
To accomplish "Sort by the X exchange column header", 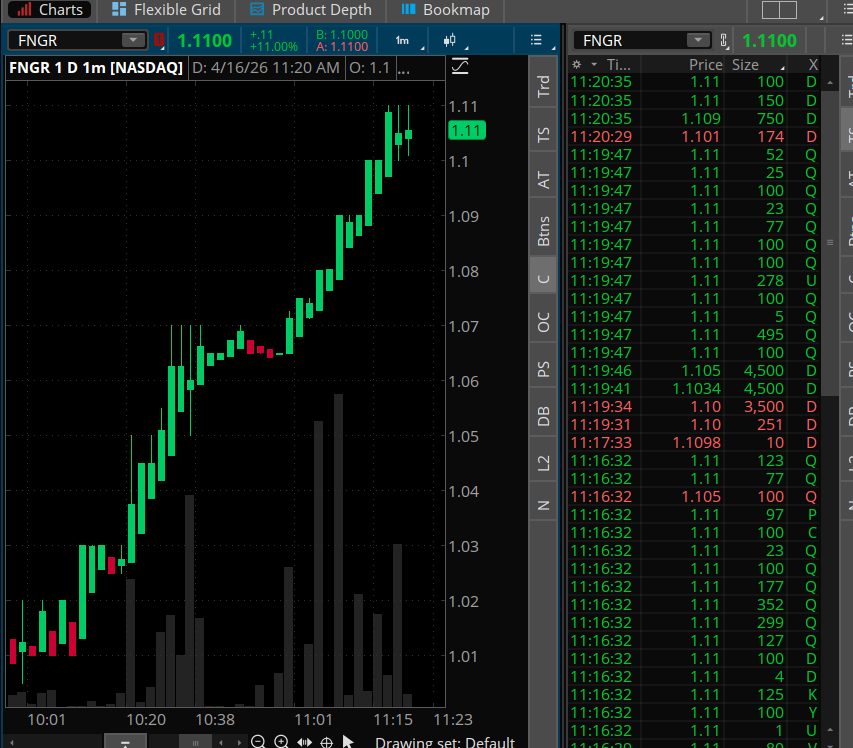I will click(x=813, y=65).
